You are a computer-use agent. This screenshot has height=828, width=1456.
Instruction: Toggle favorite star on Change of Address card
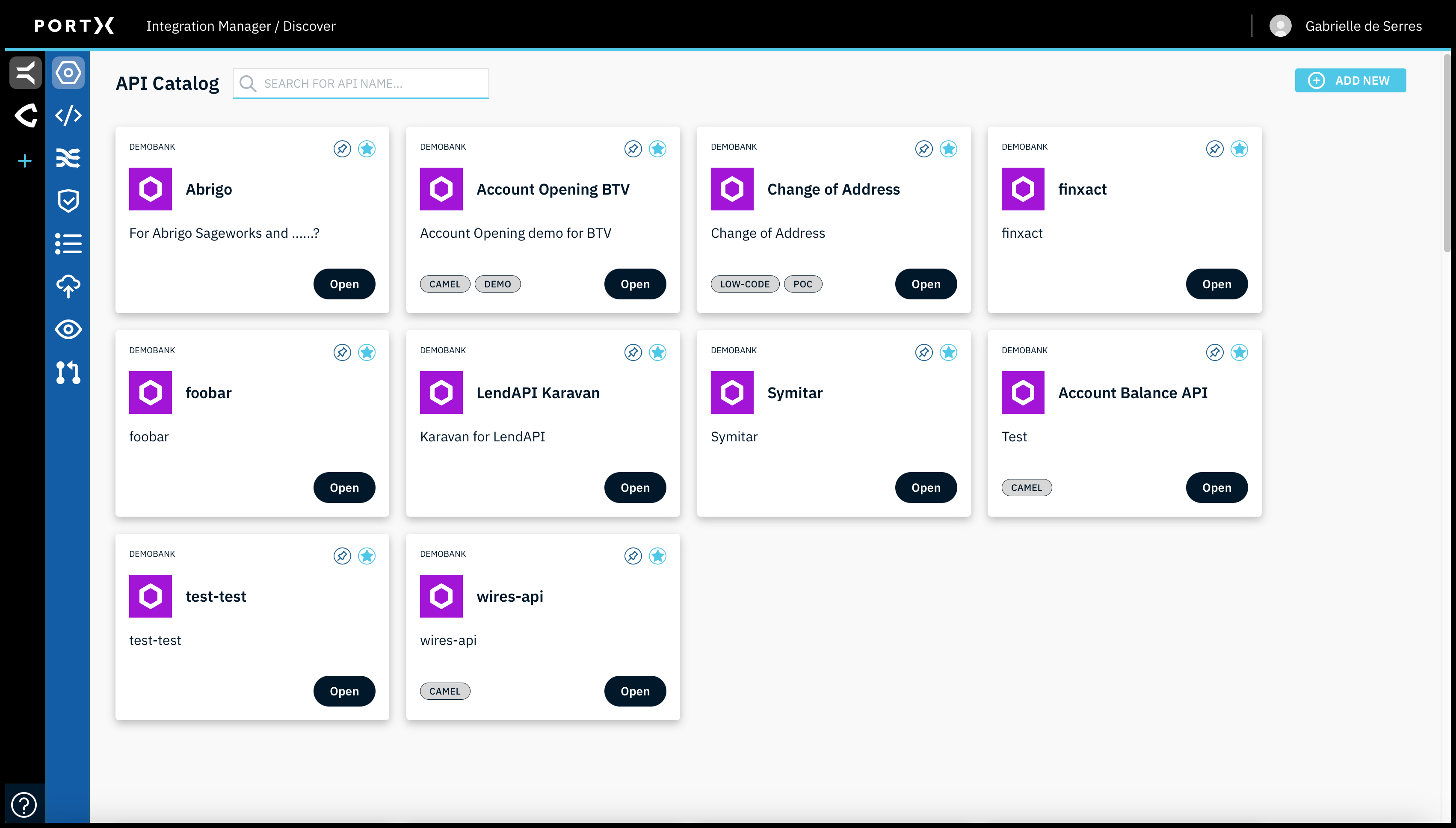click(949, 149)
